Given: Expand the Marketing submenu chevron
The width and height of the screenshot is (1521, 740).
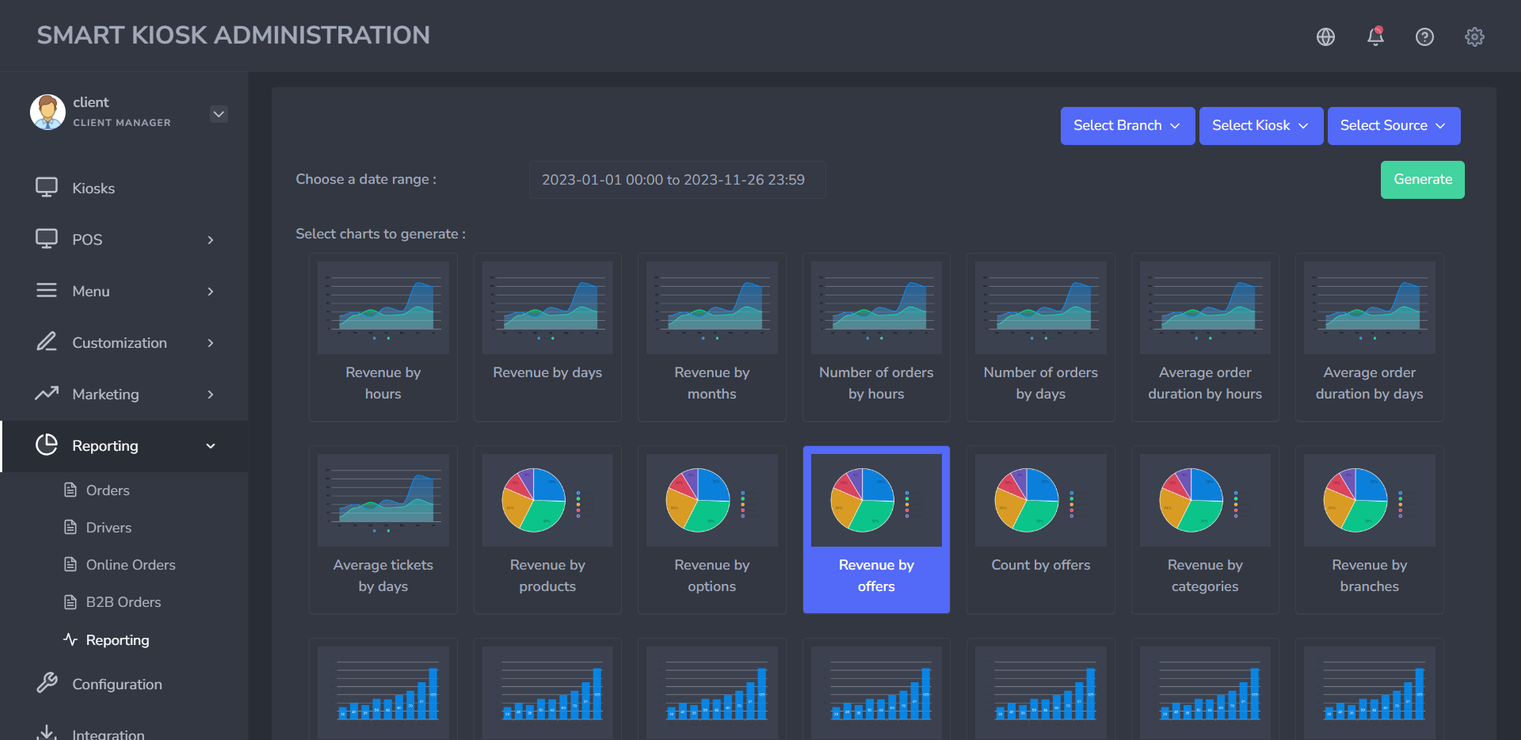Looking at the screenshot, I should click(x=210, y=395).
